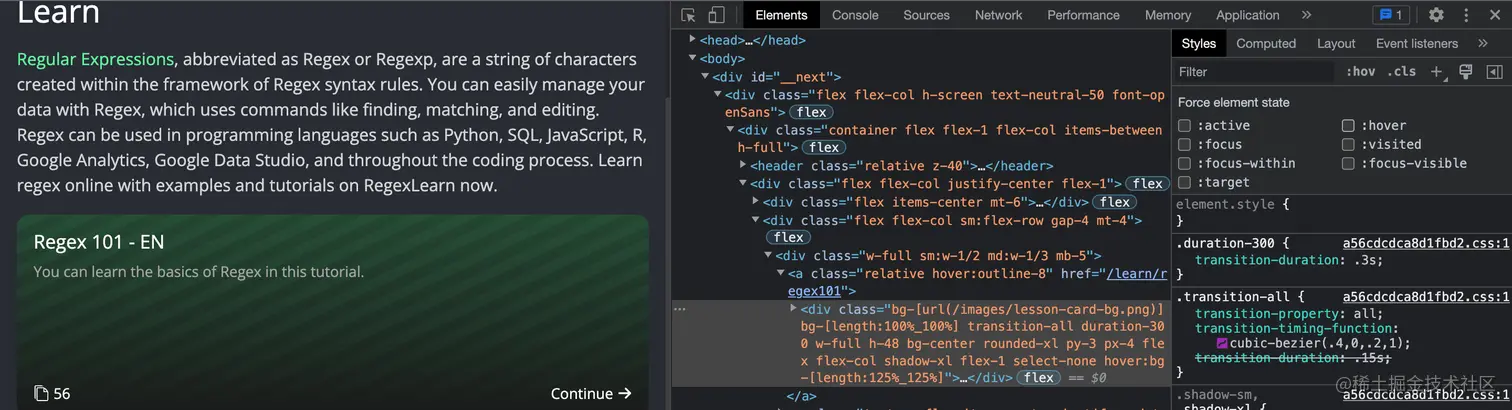
Task: Collapse the anchor relative hover:outline-8 node
Action: [x=781, y=274]
